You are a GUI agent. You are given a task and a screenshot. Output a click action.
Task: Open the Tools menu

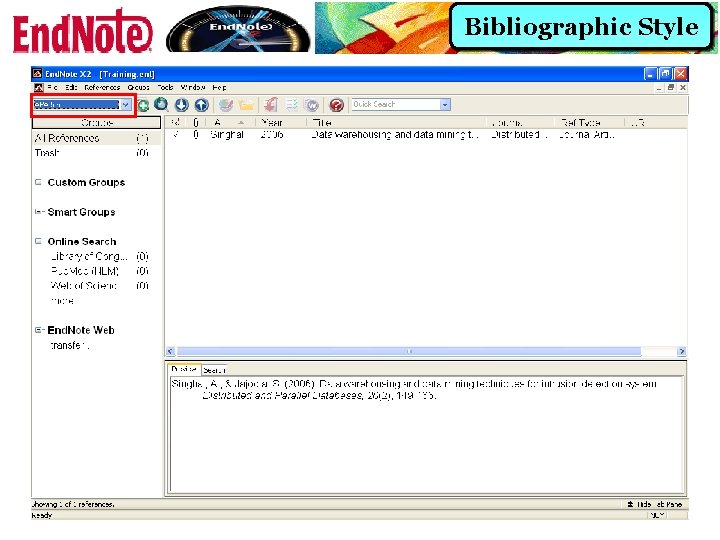[x=165, y=87]
